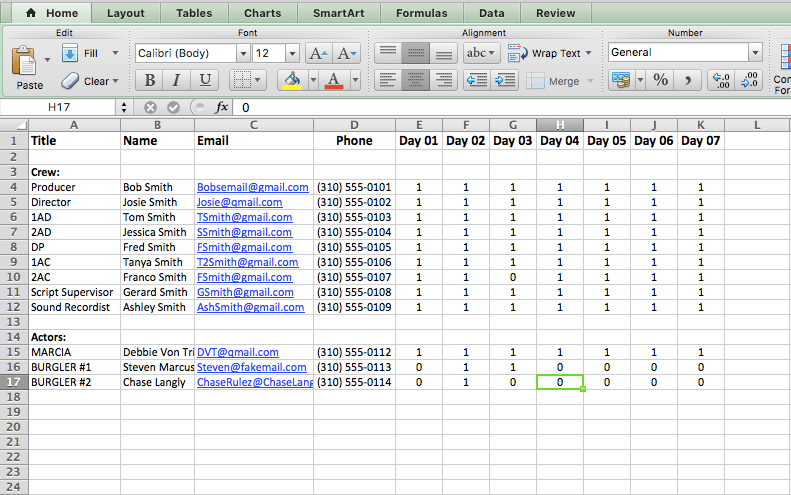Screen dimensions: 791x495
Task: Open the abc orientation dropdown
Action: [x=482, y=52]
